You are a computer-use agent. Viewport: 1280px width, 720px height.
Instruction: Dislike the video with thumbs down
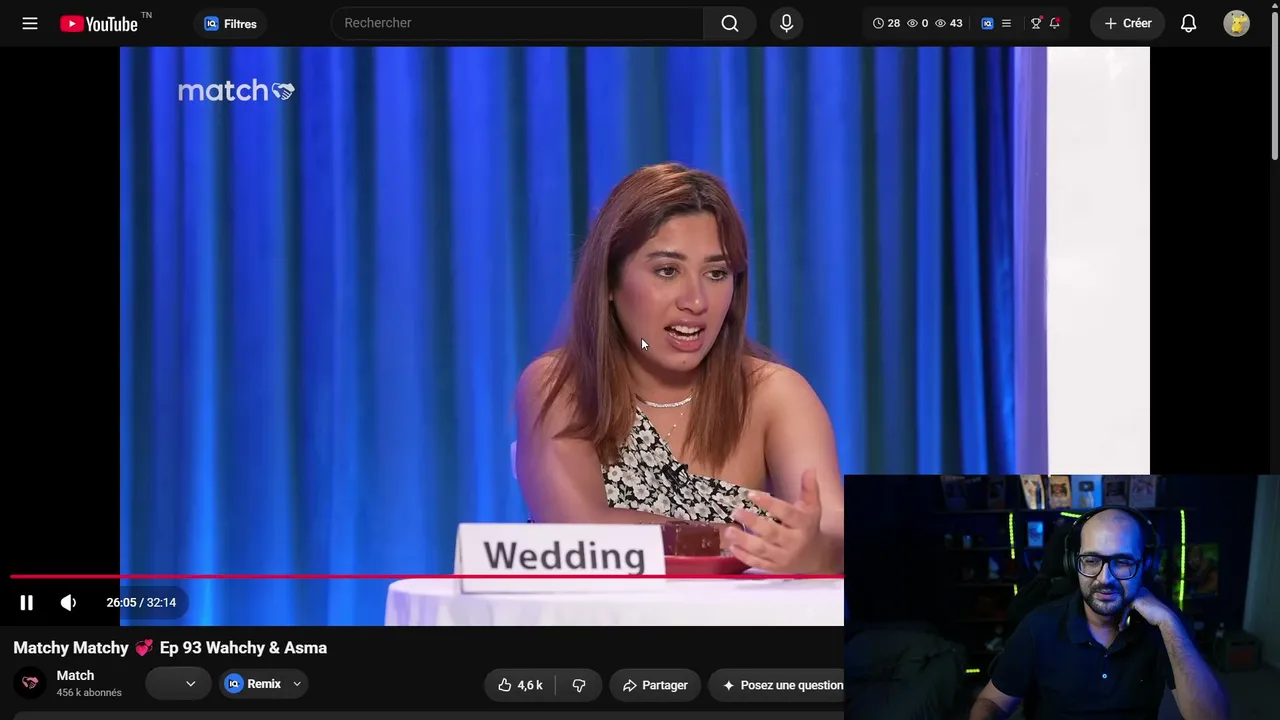click(578, 685)
